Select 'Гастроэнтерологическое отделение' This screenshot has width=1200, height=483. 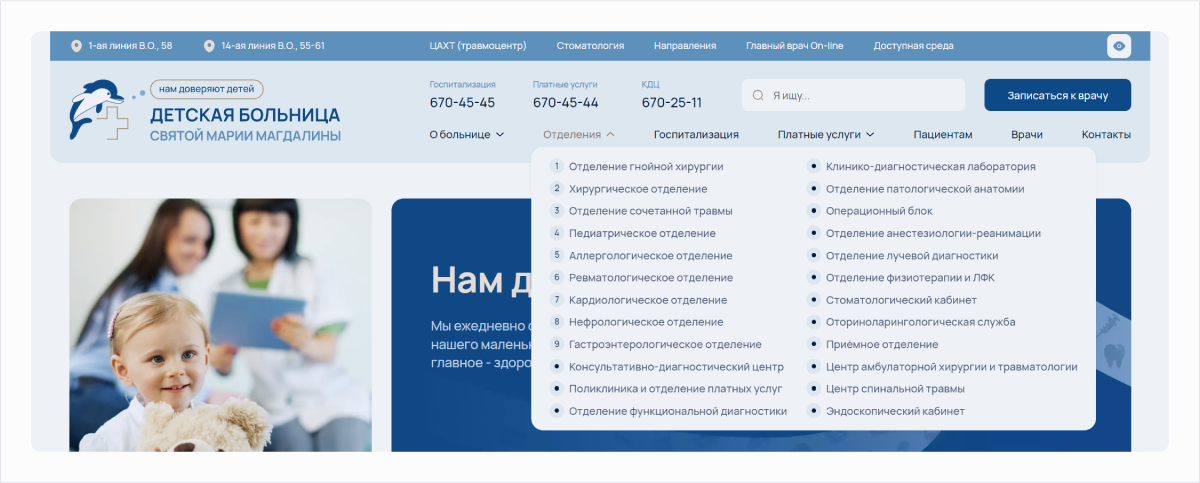pos(665,344)
